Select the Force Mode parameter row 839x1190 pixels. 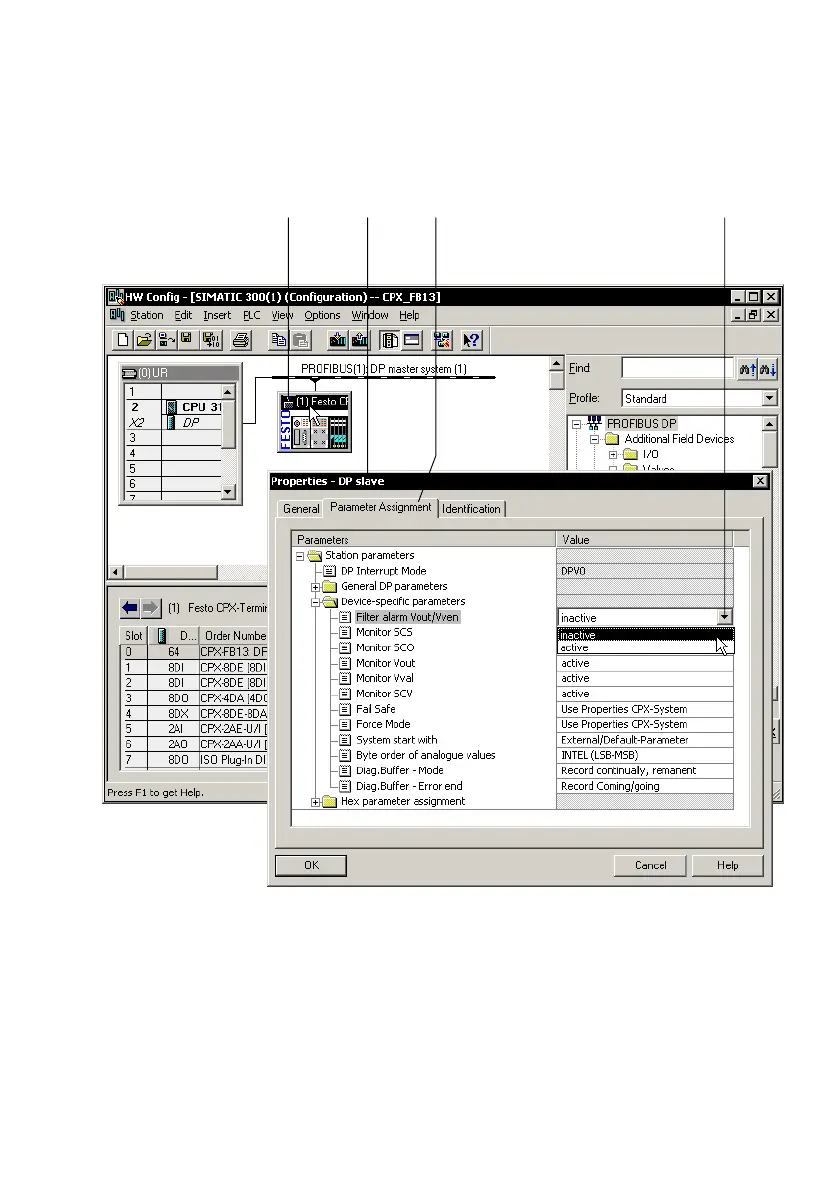383,724
